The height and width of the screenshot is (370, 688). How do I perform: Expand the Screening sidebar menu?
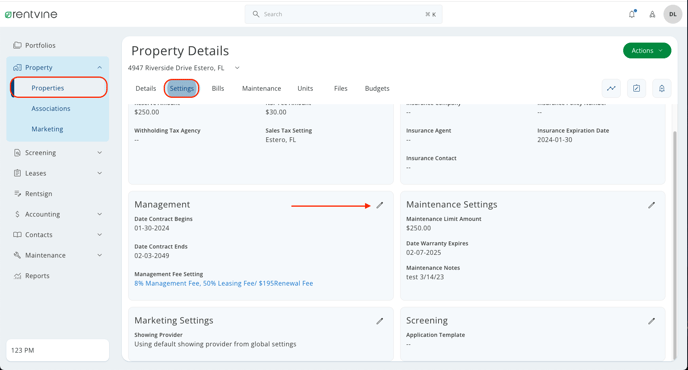click(57, 153)
